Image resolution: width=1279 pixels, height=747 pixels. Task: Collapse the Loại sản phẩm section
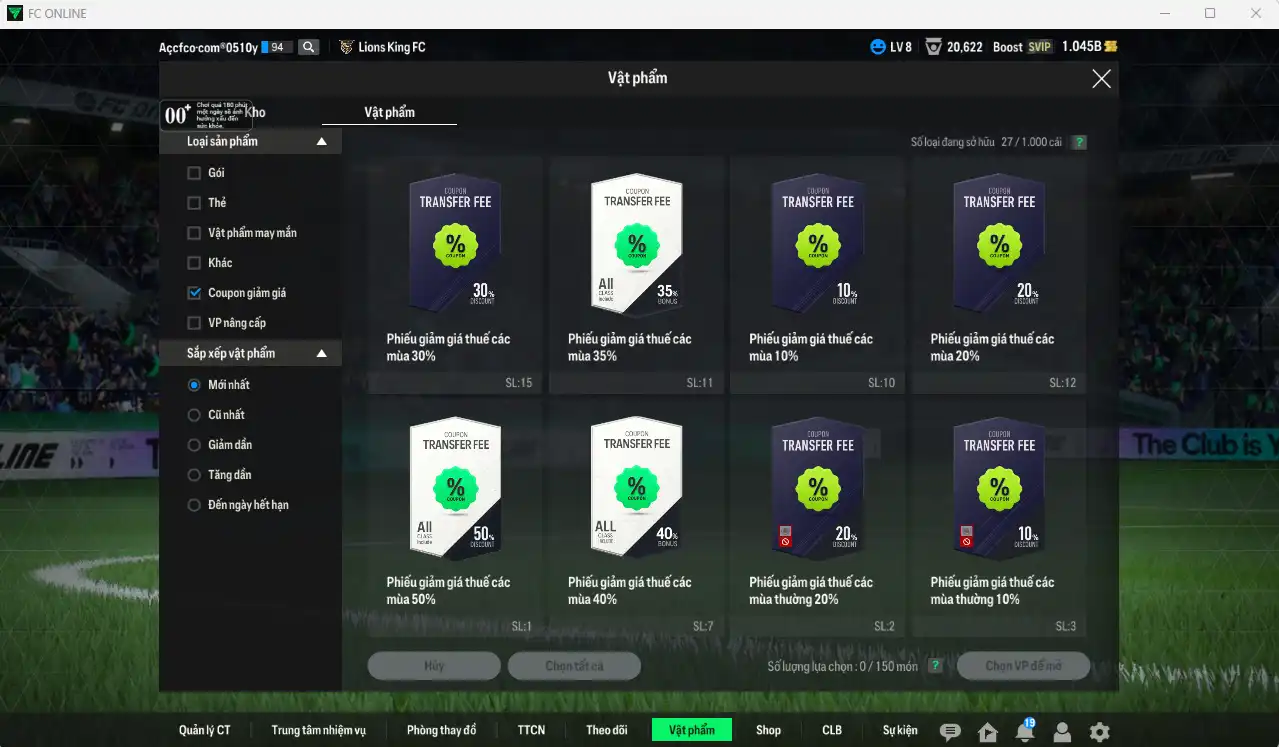tap(322, 142)
